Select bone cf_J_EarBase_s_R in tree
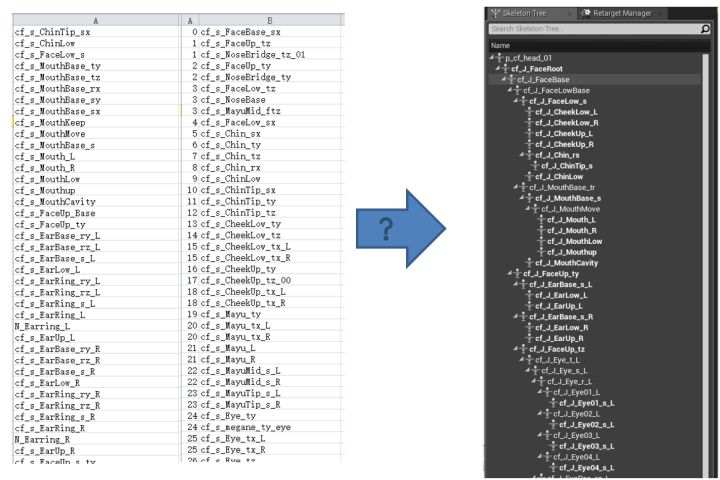Viewport: 720px width, 480px height. (x=561, y=317)
